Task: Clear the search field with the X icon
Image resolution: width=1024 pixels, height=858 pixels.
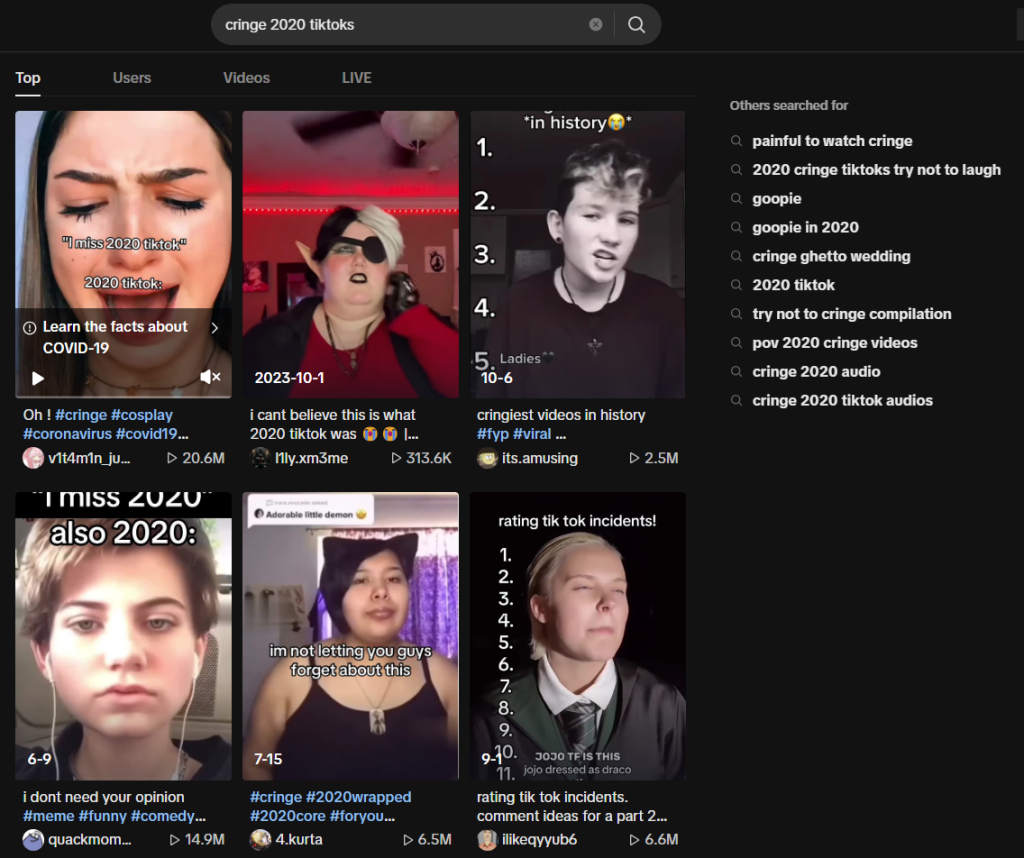Action: point(596,25)
